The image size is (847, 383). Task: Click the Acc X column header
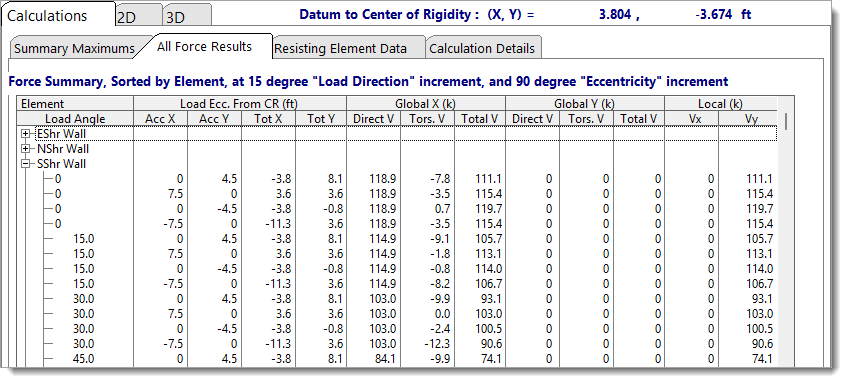(x=160, y=118)
